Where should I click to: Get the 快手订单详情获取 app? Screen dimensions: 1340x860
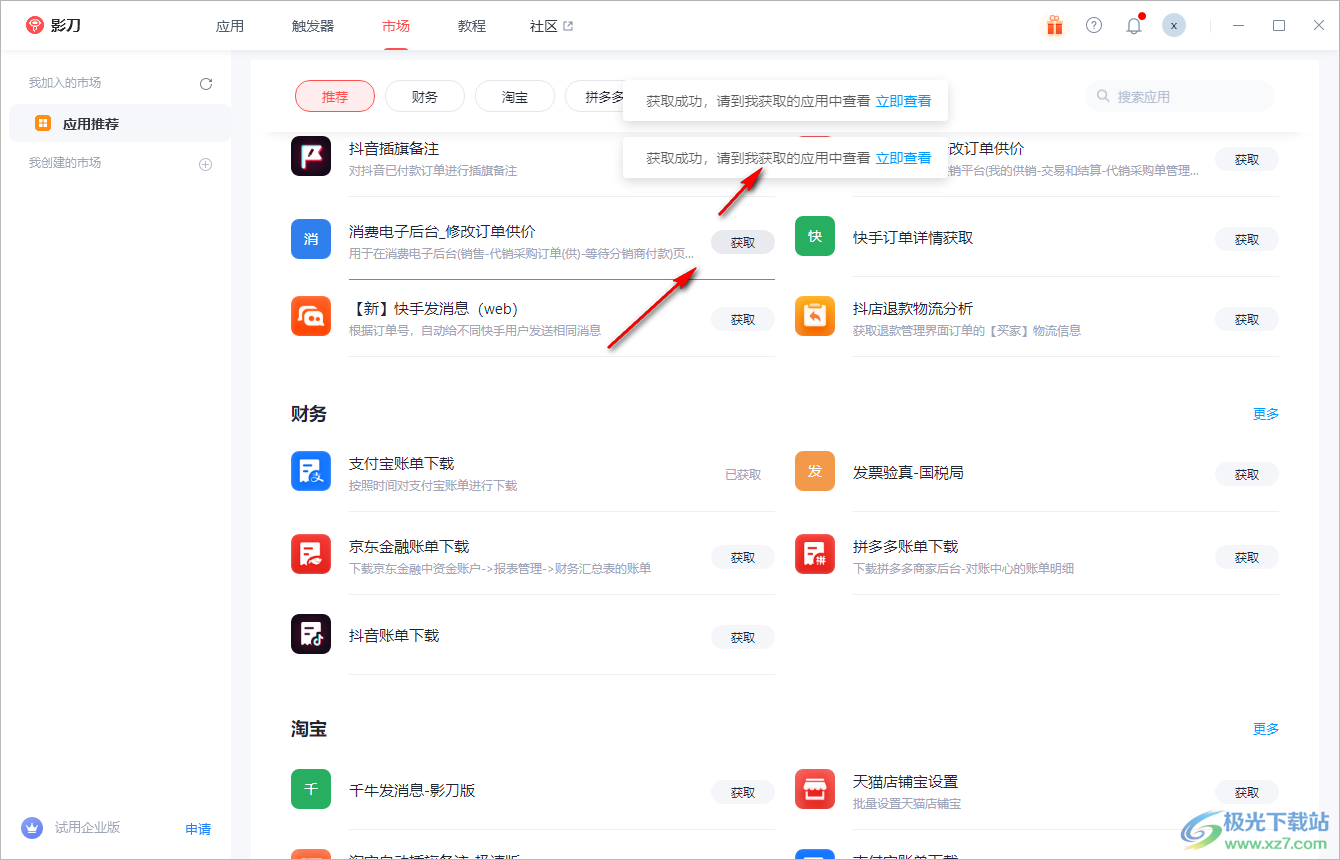pos(1247,239)
